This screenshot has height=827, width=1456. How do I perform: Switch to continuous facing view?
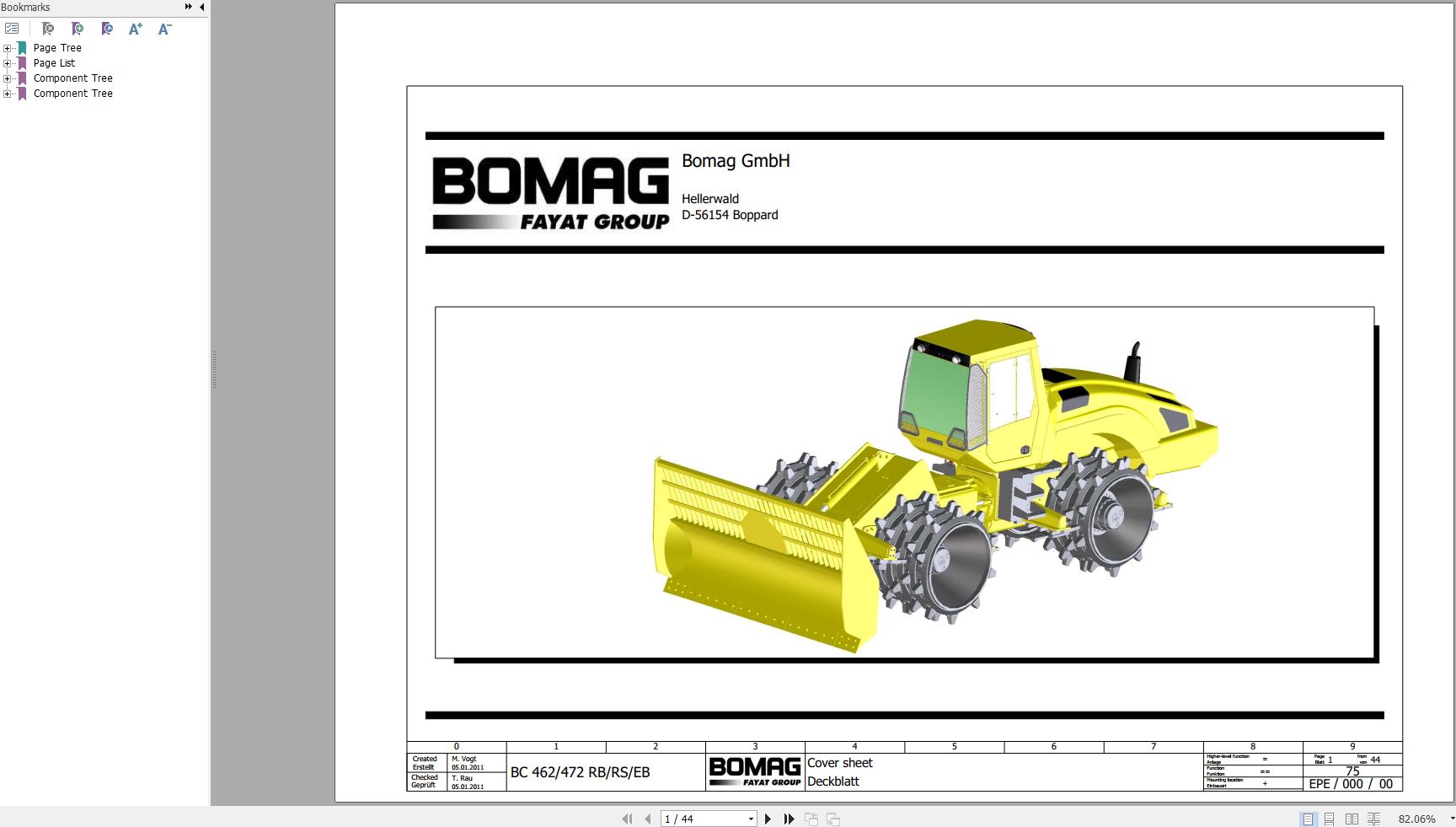point(1373,819)
